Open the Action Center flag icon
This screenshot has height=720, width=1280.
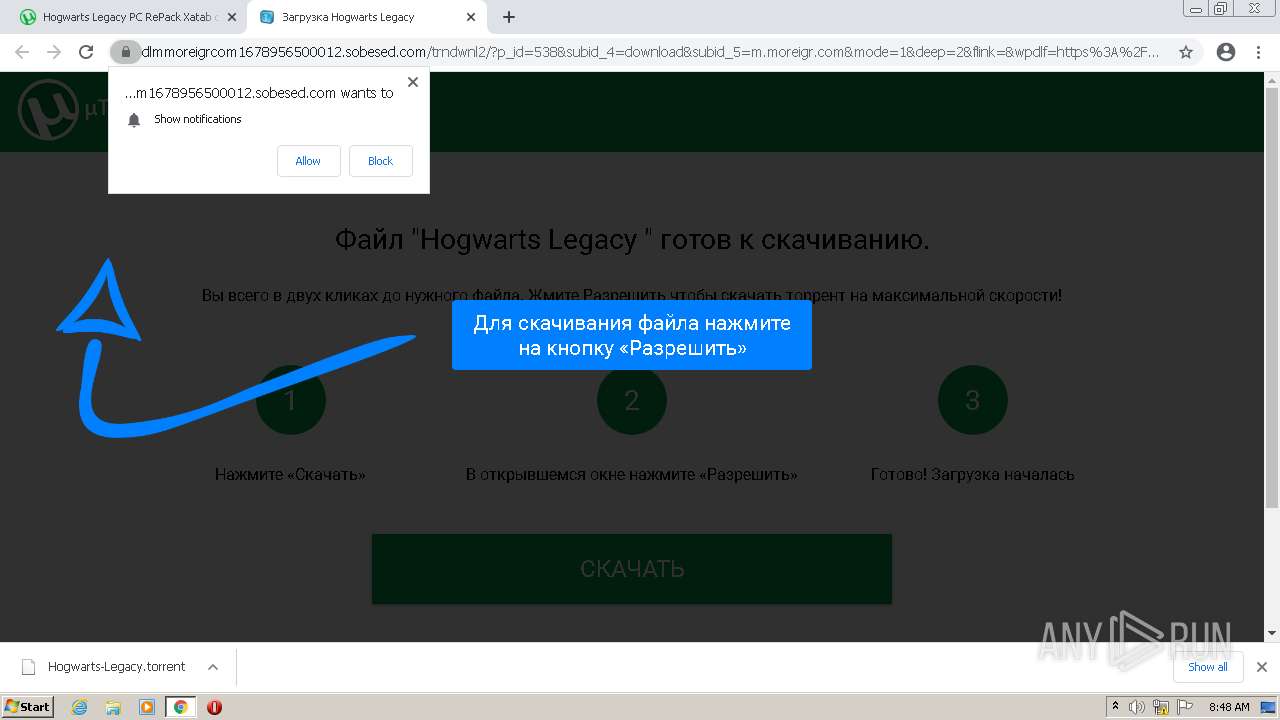(x=1185, y=707)
